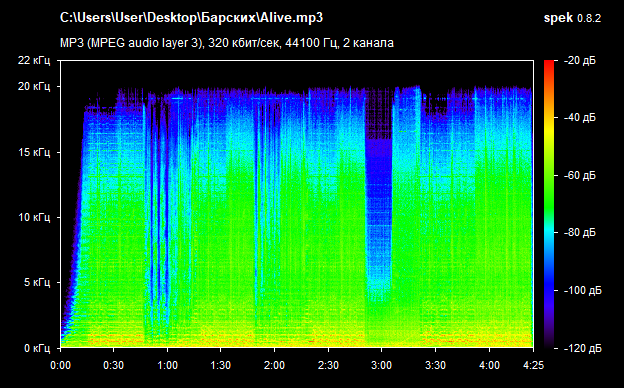This screenshot has width=624, height=388.
Task: Click the 3:00 time axis label
Action: tap(382, 365)
